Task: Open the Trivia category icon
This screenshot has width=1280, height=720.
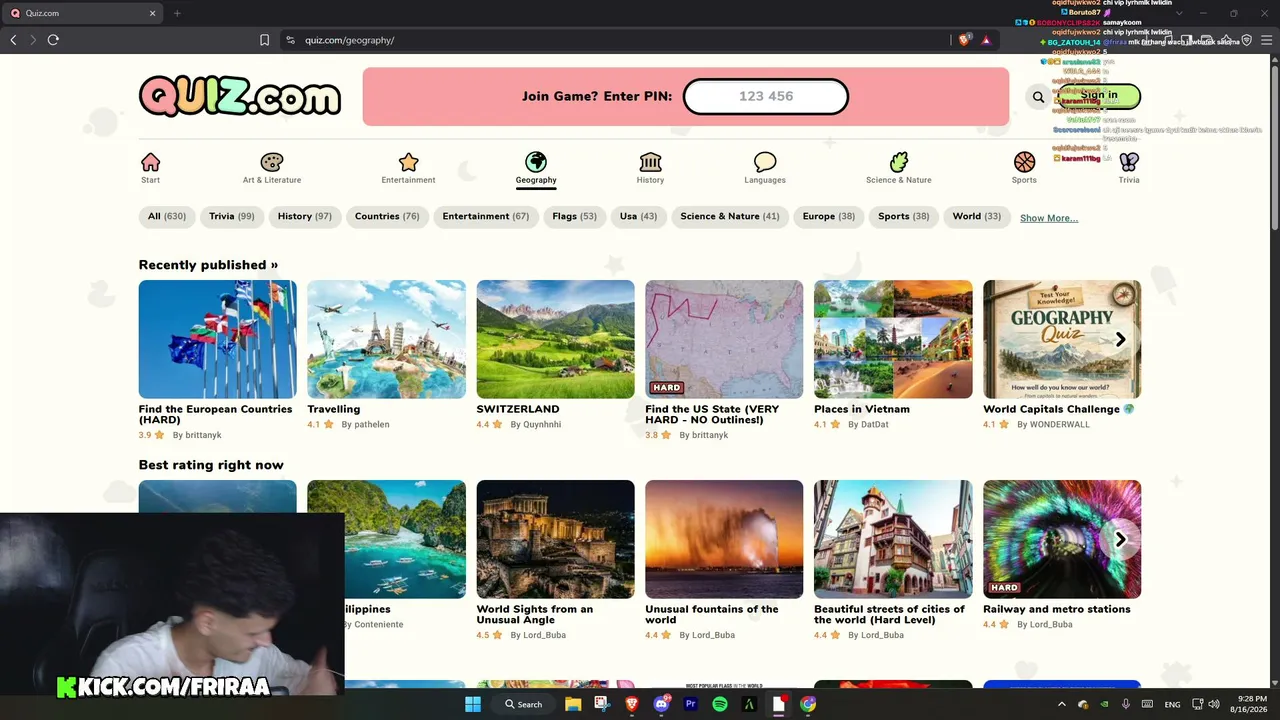Action: pos(1129,162)
